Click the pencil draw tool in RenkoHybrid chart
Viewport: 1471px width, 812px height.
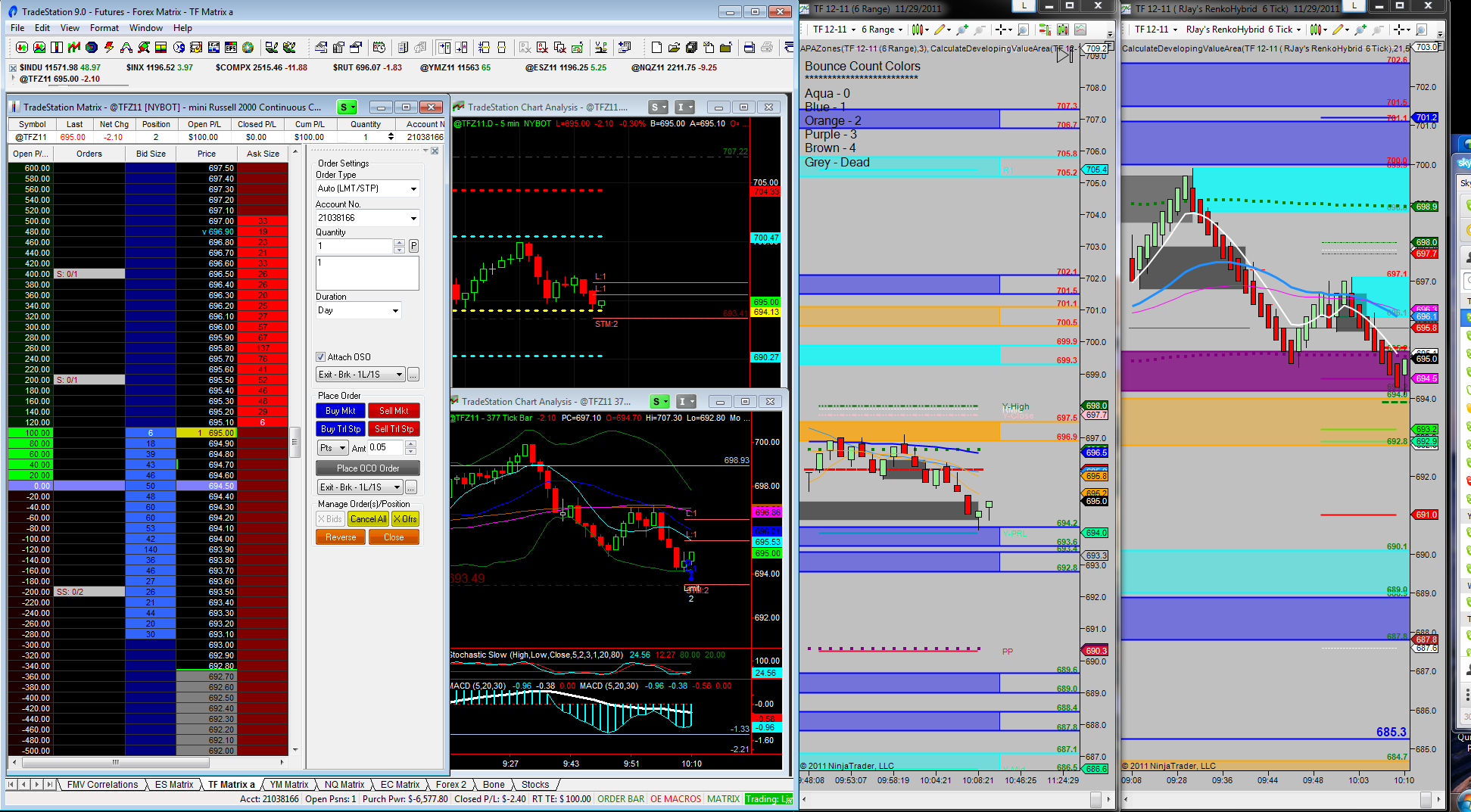(1339, 30)
